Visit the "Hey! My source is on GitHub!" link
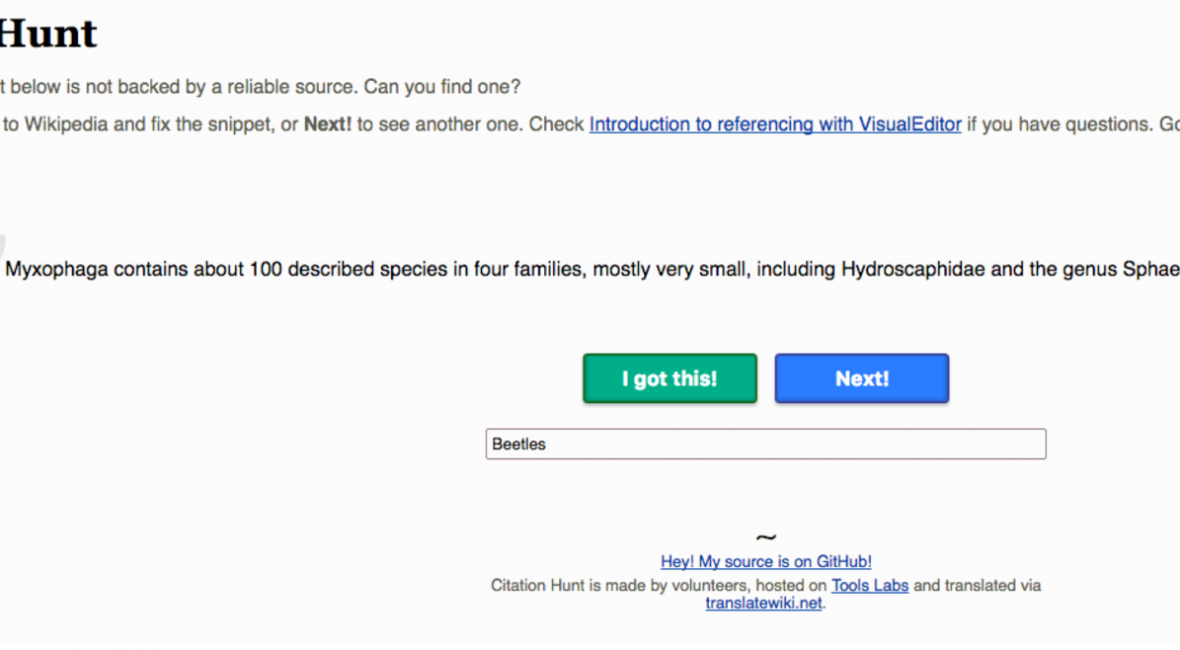Screen dimensions: 1180x650 [x=766, y=562]
